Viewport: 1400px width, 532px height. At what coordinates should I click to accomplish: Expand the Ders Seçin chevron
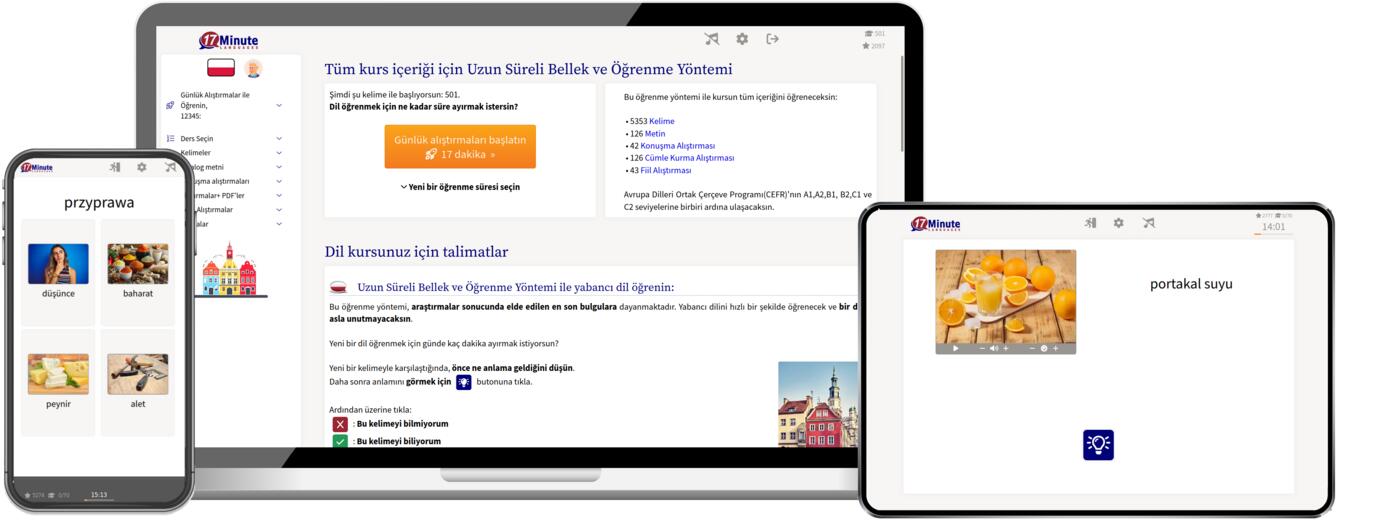[279, 139]
